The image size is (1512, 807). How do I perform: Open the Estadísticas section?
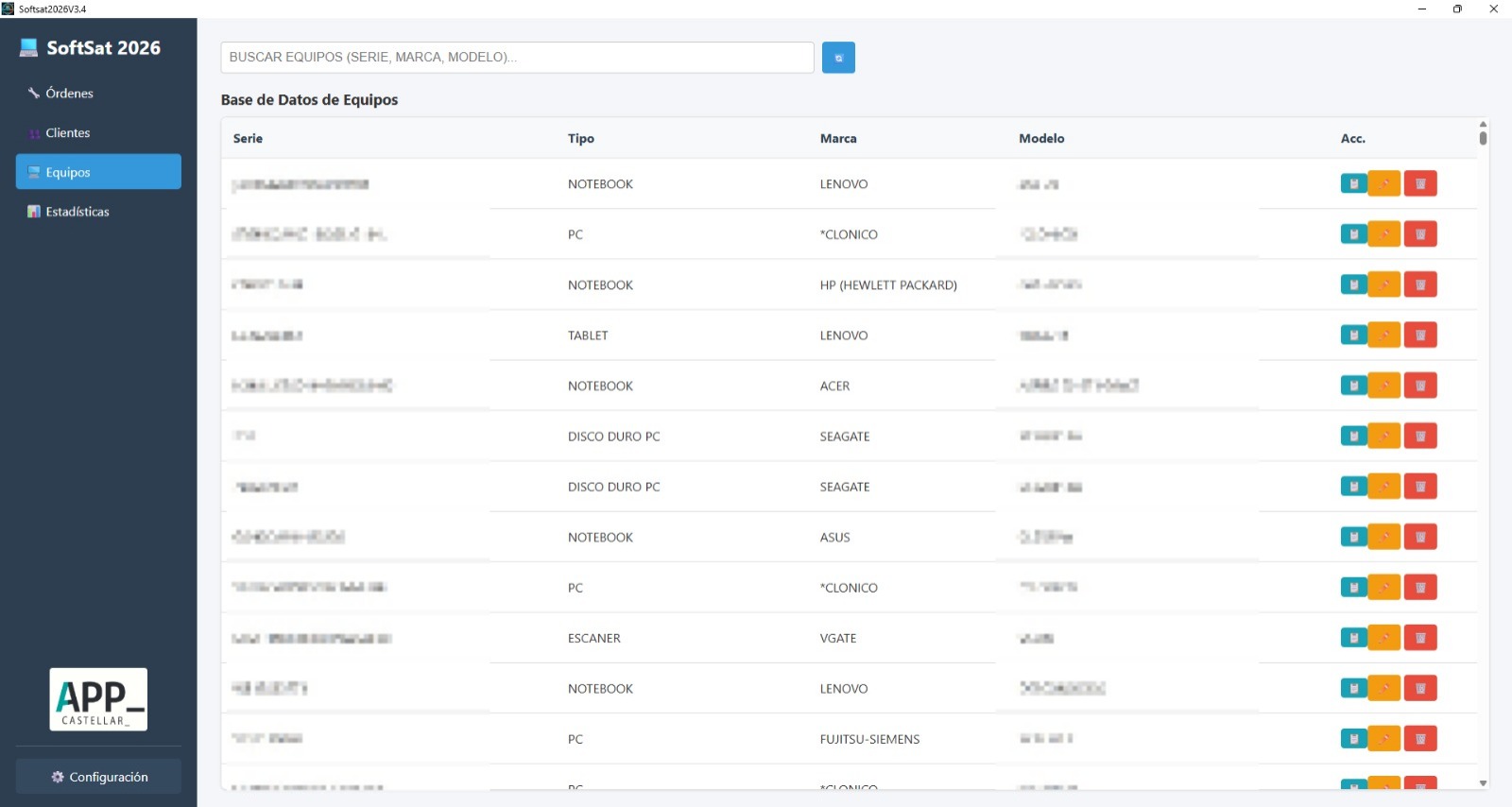98,212
